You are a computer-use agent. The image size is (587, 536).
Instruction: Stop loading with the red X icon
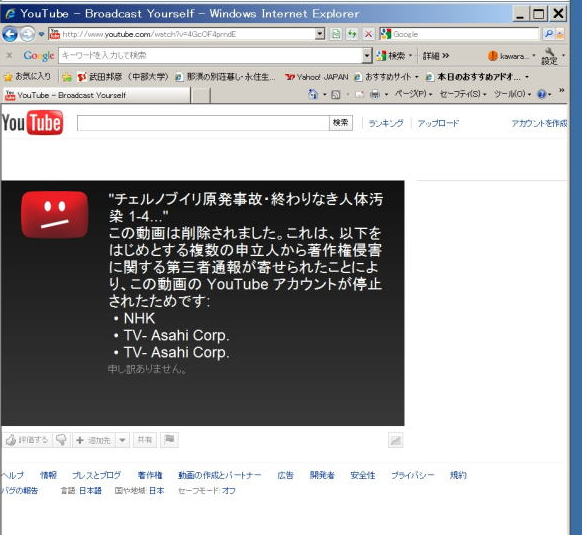tap(368, 34)
